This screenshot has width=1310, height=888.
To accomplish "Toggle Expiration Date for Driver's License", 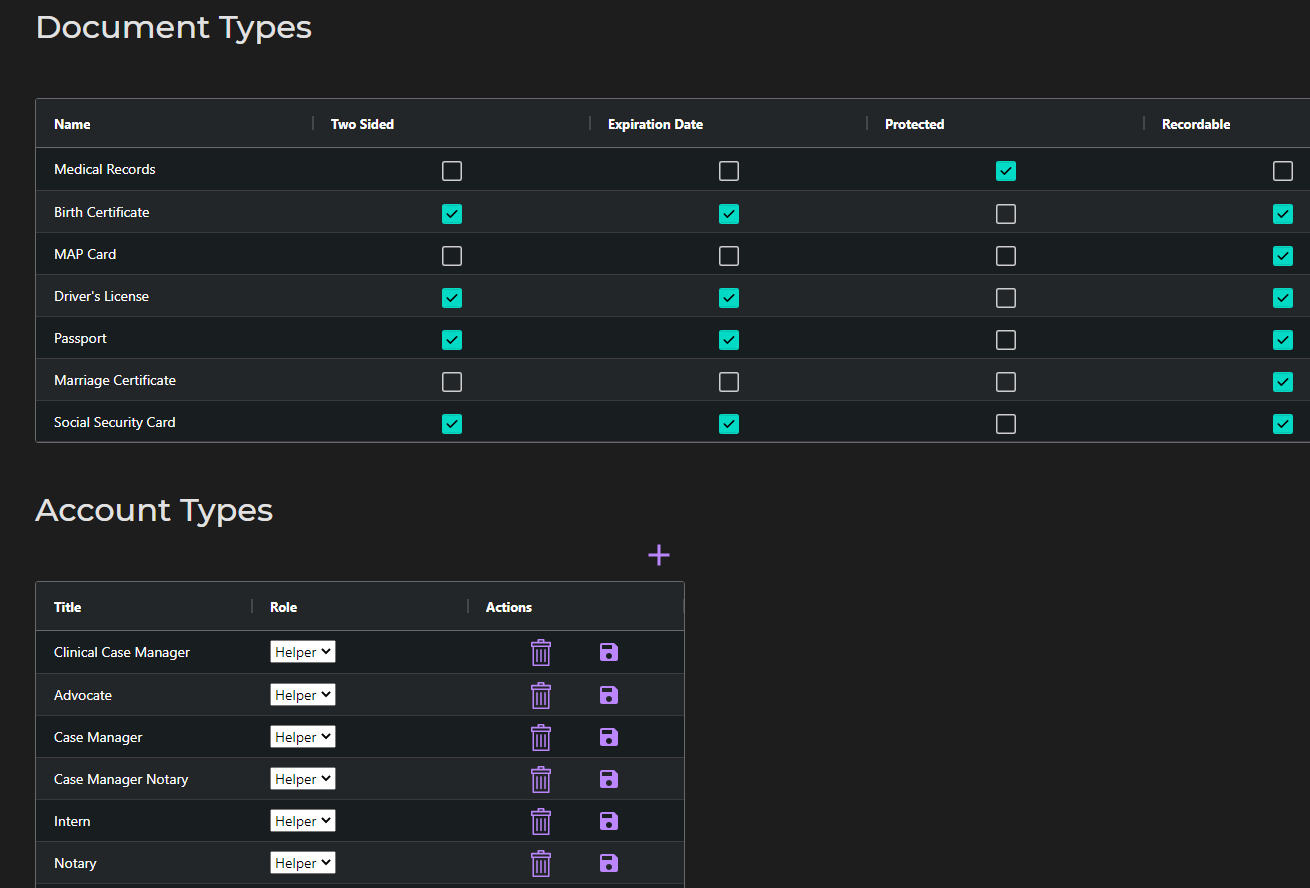I will click(x=729, y=297).
